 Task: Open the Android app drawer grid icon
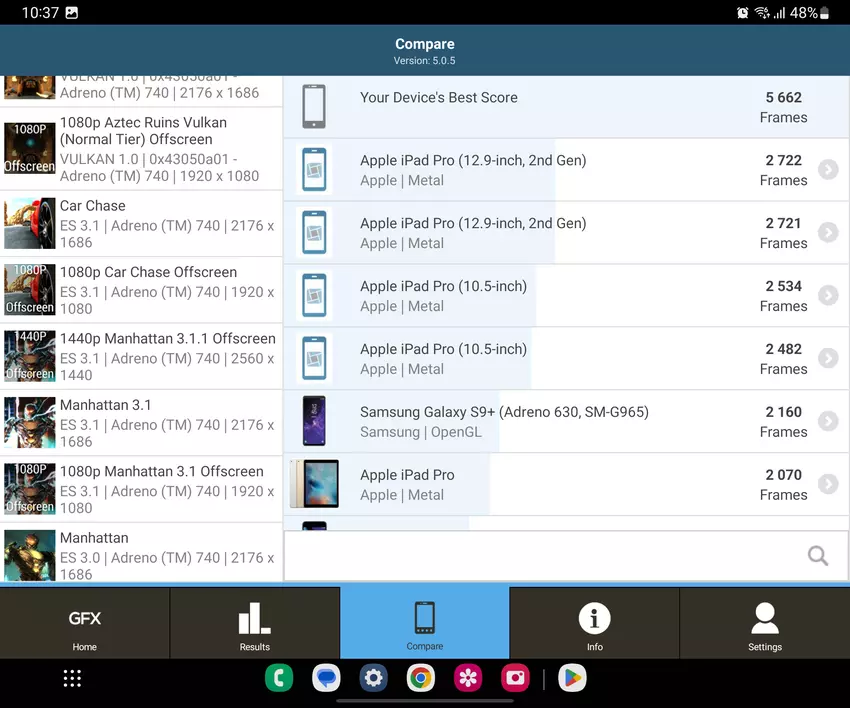(72, 679)
